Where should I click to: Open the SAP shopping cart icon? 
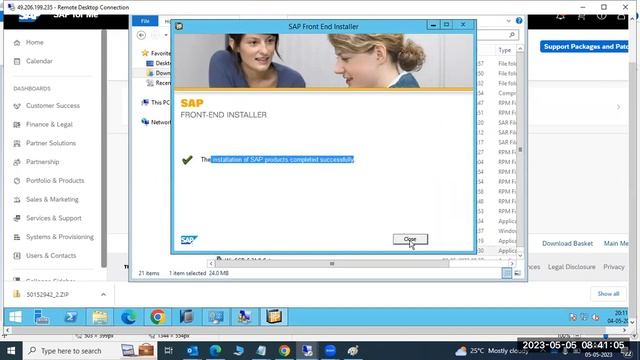point(581,17)
